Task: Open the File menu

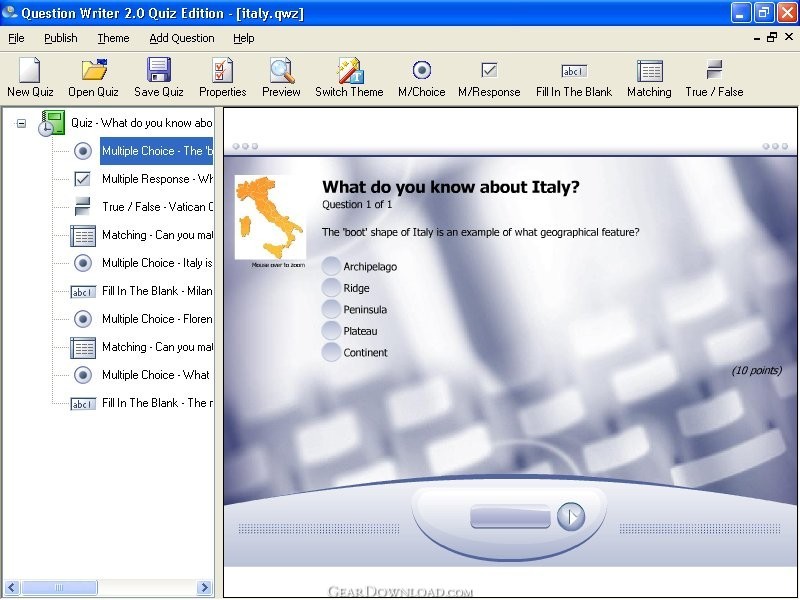Action: click(x=16, y=38)
